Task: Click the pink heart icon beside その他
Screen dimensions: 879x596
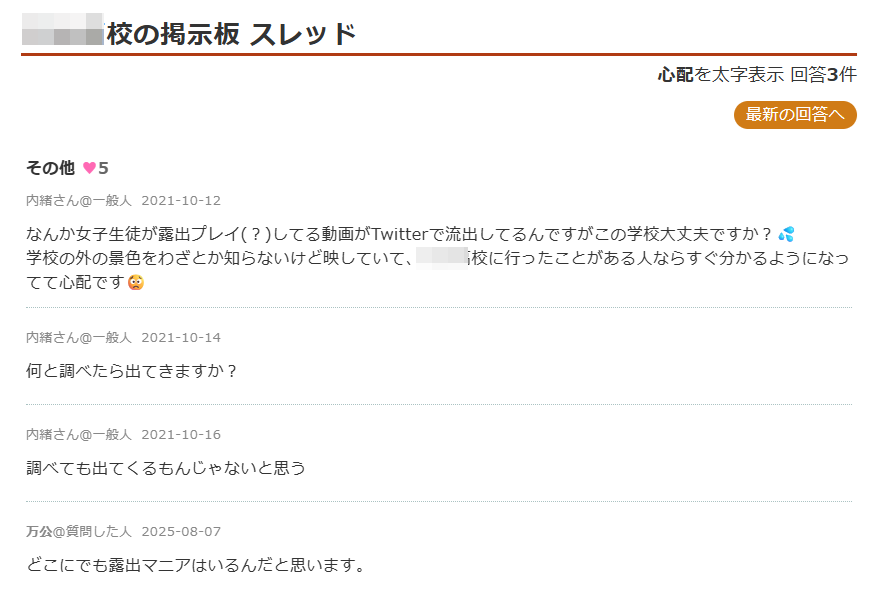Action: [x=89, y=168]
